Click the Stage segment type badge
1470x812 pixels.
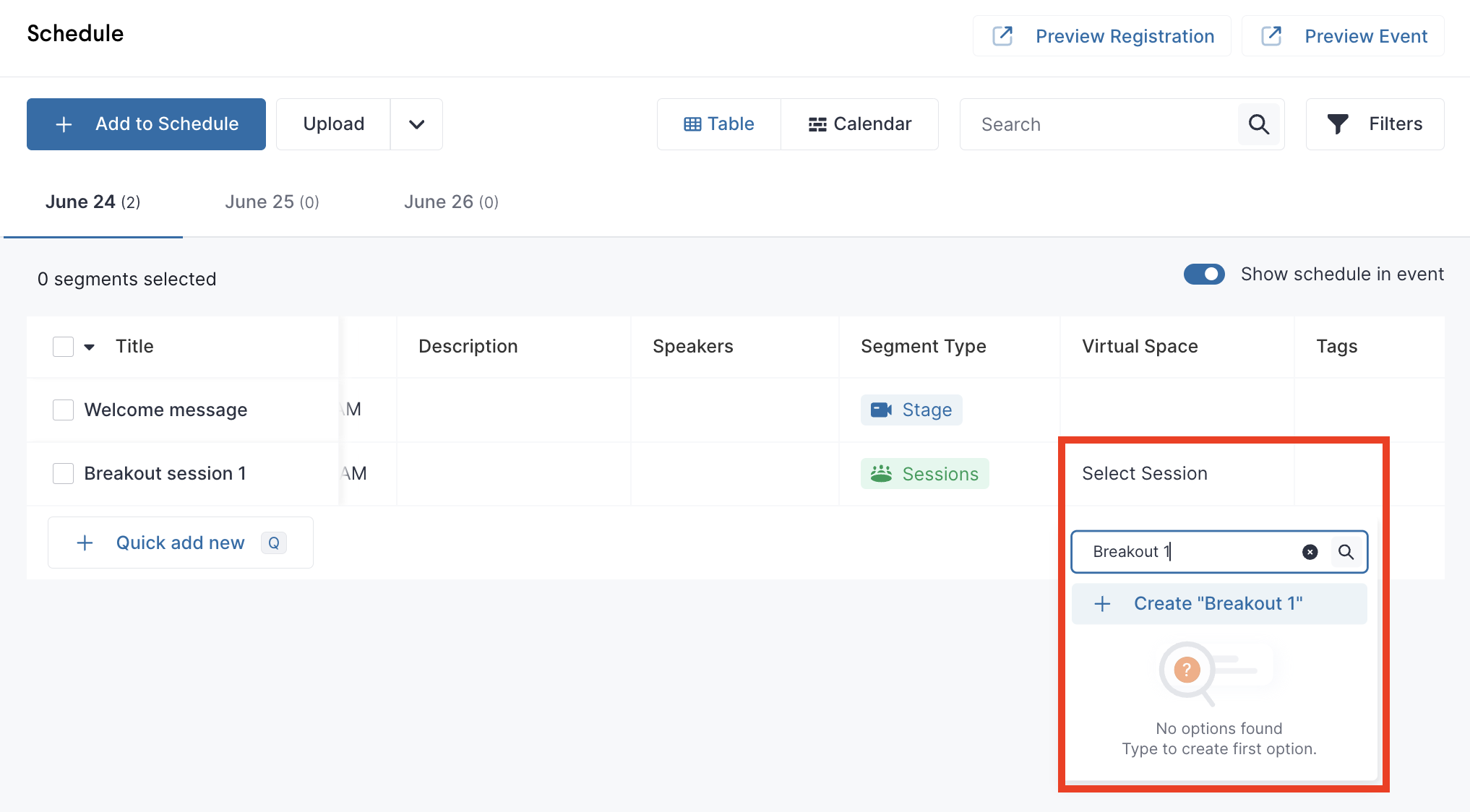pos(911,410)
